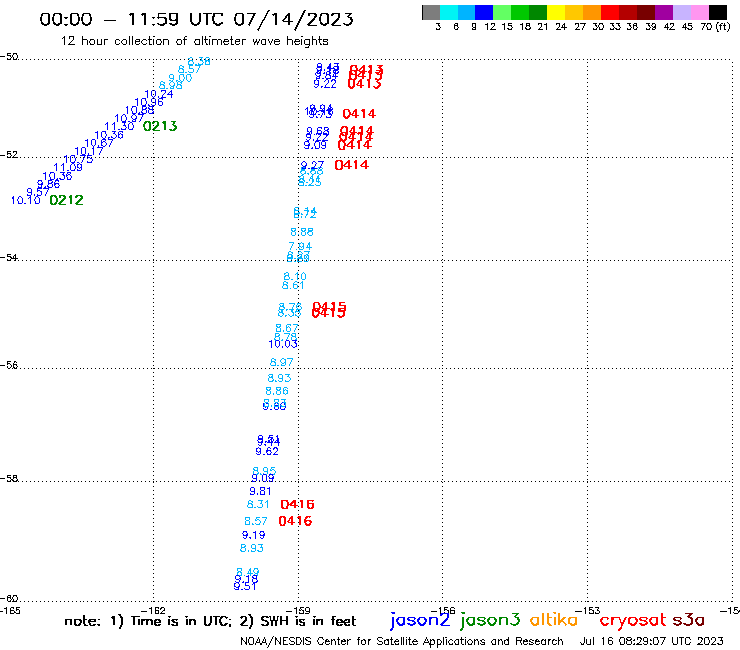
Task: Click the (ft) unit label in the legend
Action: click(723, 26)
